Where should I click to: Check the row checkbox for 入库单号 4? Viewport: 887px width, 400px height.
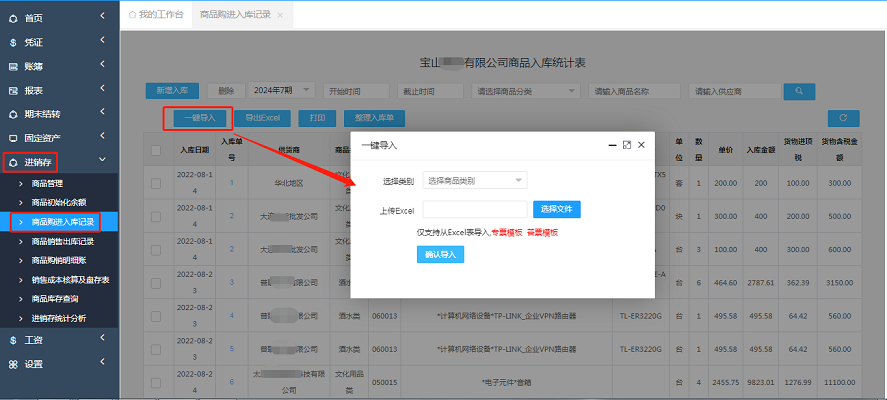click(x=156, y=315)
